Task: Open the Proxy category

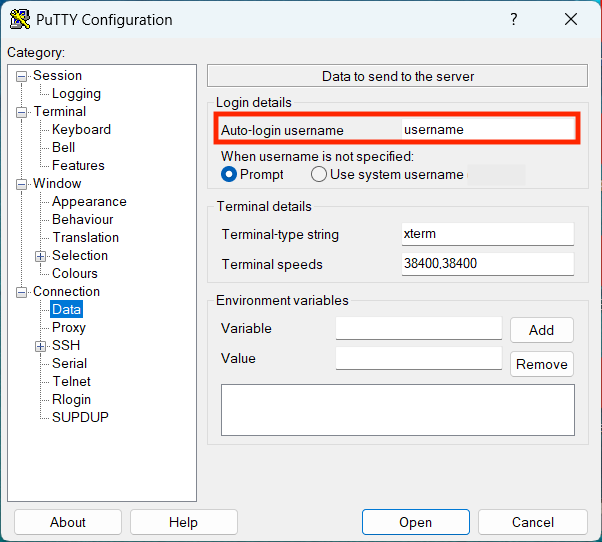Action: [x=69, y=327]
